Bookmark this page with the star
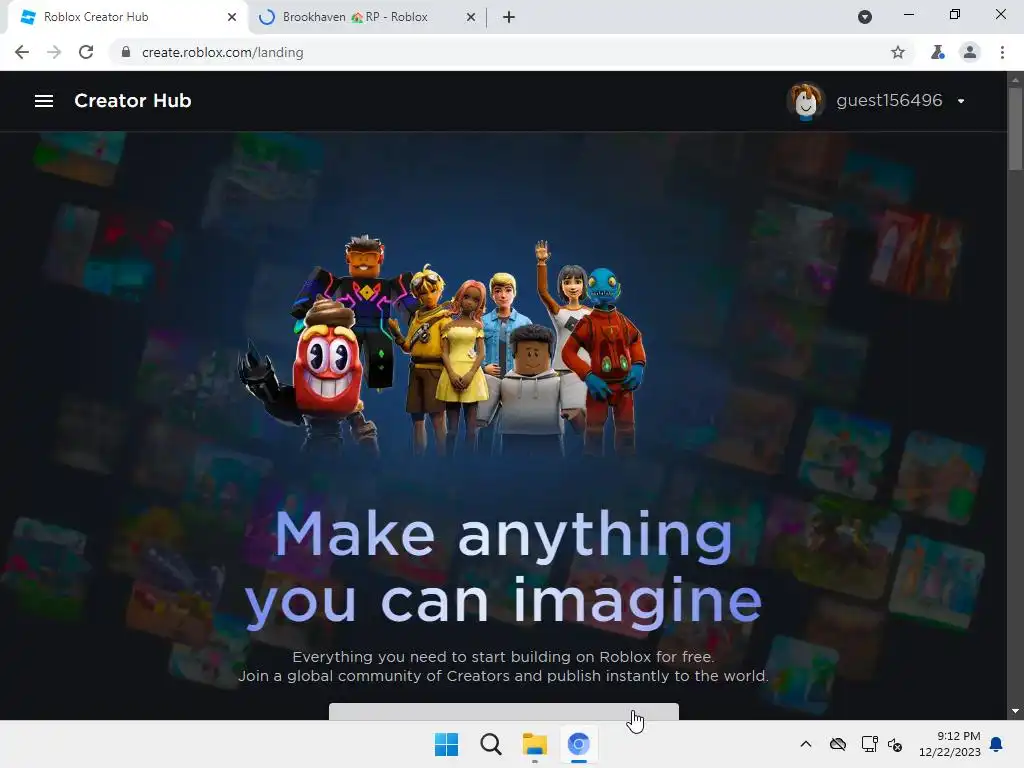 [x=898, y=52]
